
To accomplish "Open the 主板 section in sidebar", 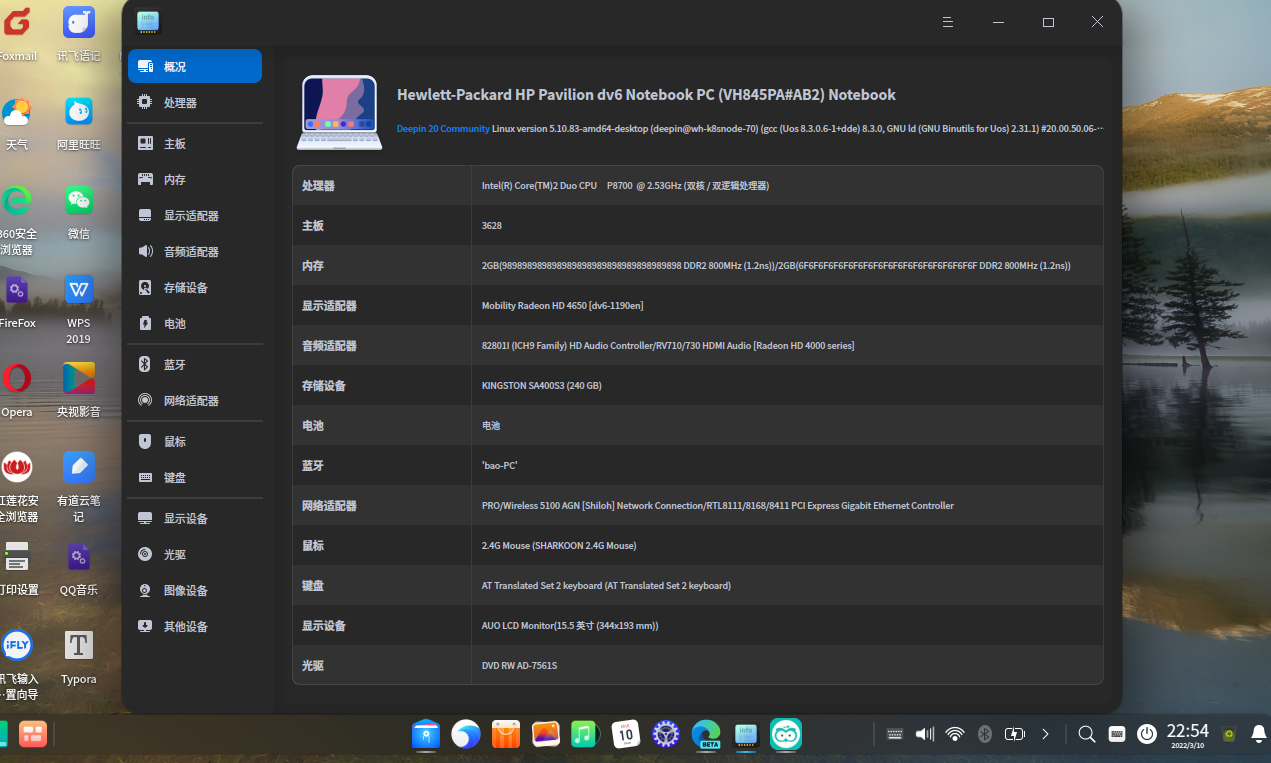I will click(x=195, y=143).
